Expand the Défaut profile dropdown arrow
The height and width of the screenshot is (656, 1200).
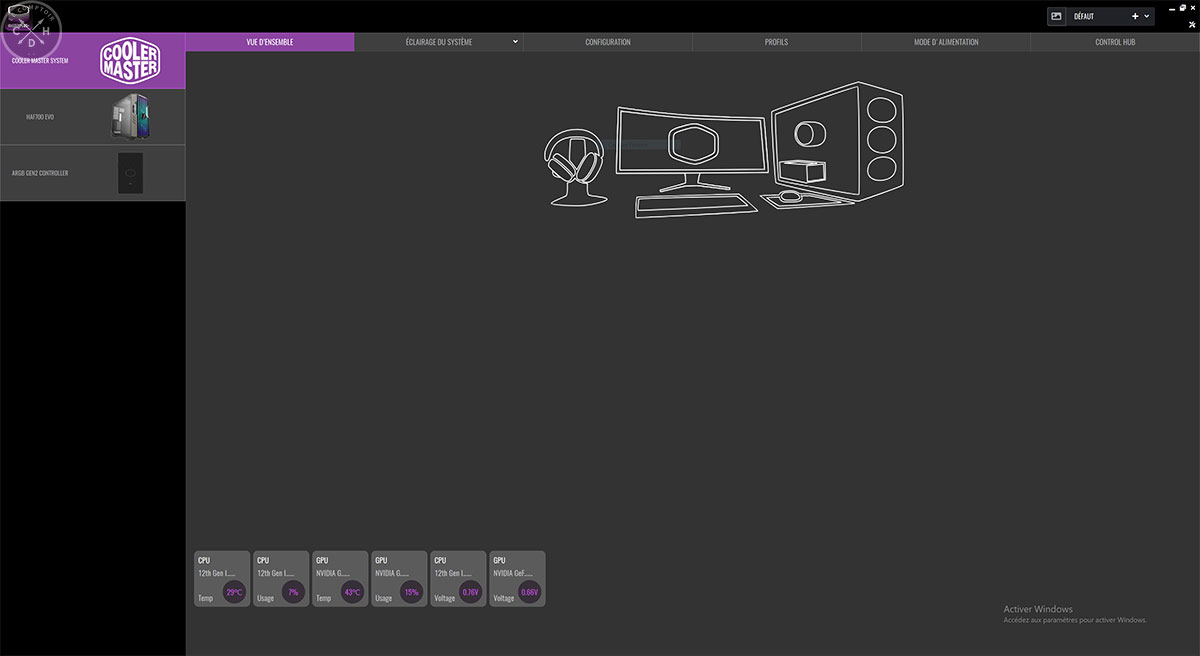pos(1147,16)
